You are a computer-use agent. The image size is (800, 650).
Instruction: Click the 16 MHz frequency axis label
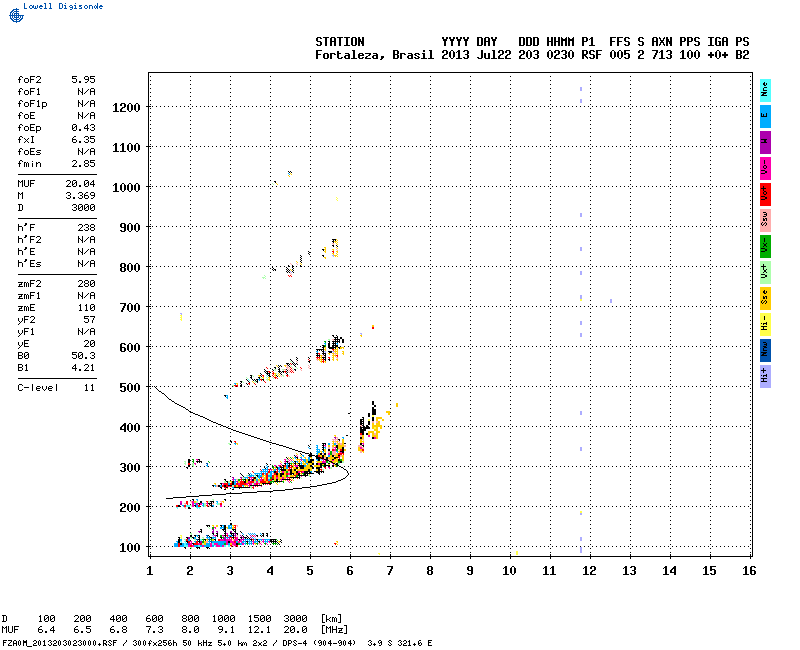click(749, 571)
